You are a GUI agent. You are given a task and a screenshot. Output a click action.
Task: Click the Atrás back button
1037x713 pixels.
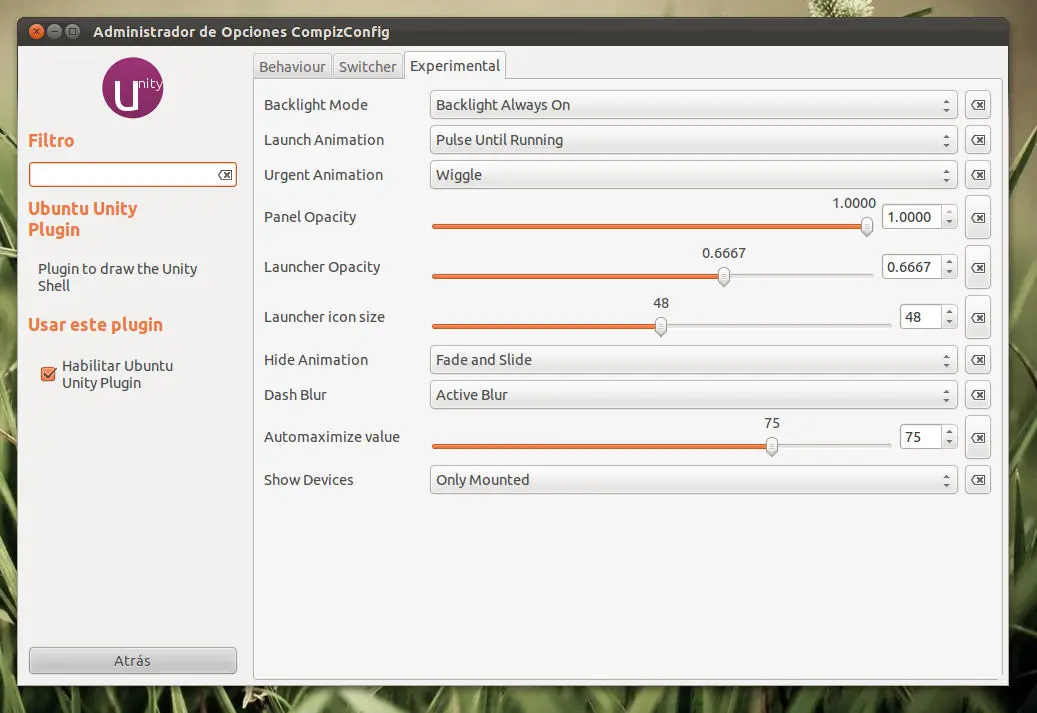pos(132,660)
